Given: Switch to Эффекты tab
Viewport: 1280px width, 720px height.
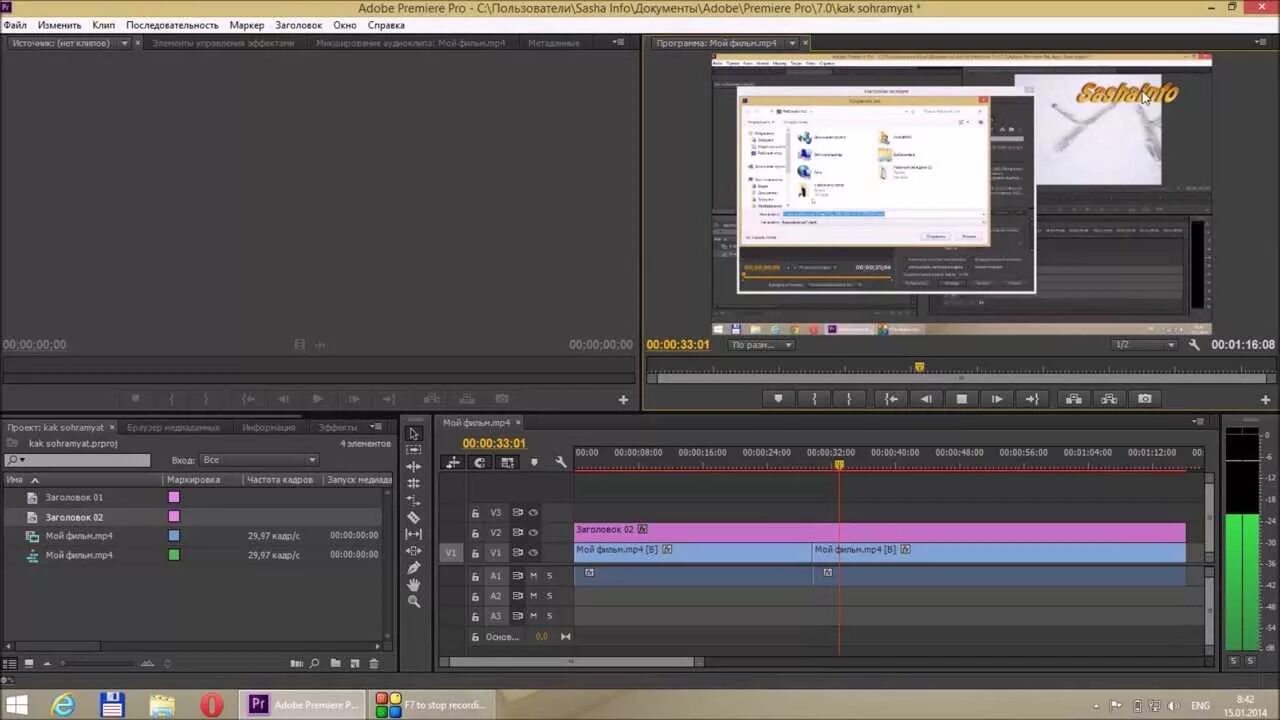Looking at the screenshot, I should pos(337,427).
